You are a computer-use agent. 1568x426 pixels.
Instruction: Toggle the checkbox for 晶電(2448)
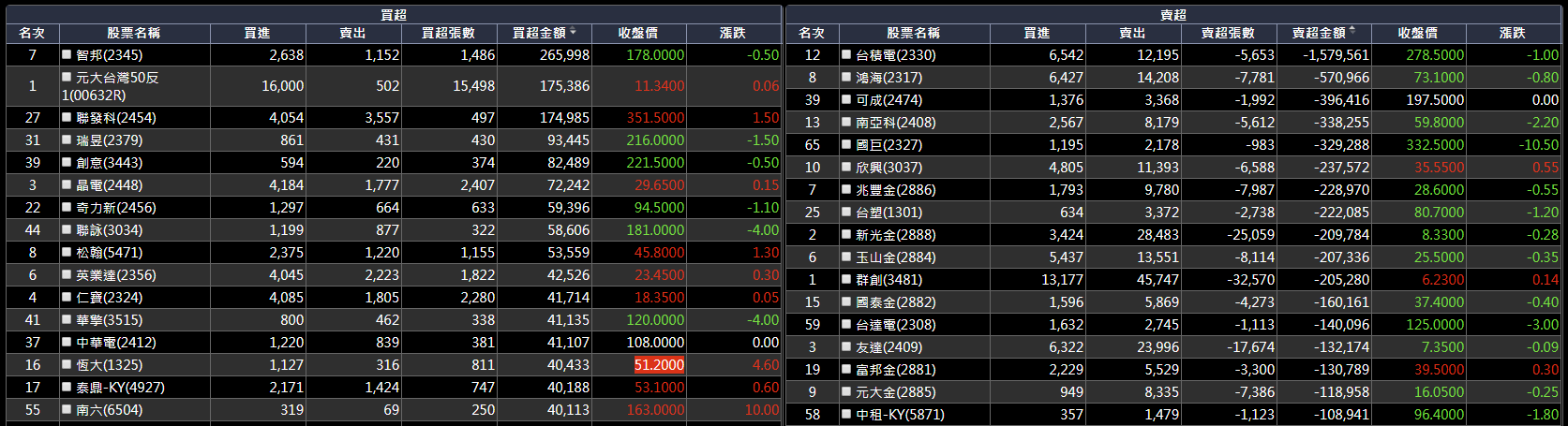click(x=67, y=184)
